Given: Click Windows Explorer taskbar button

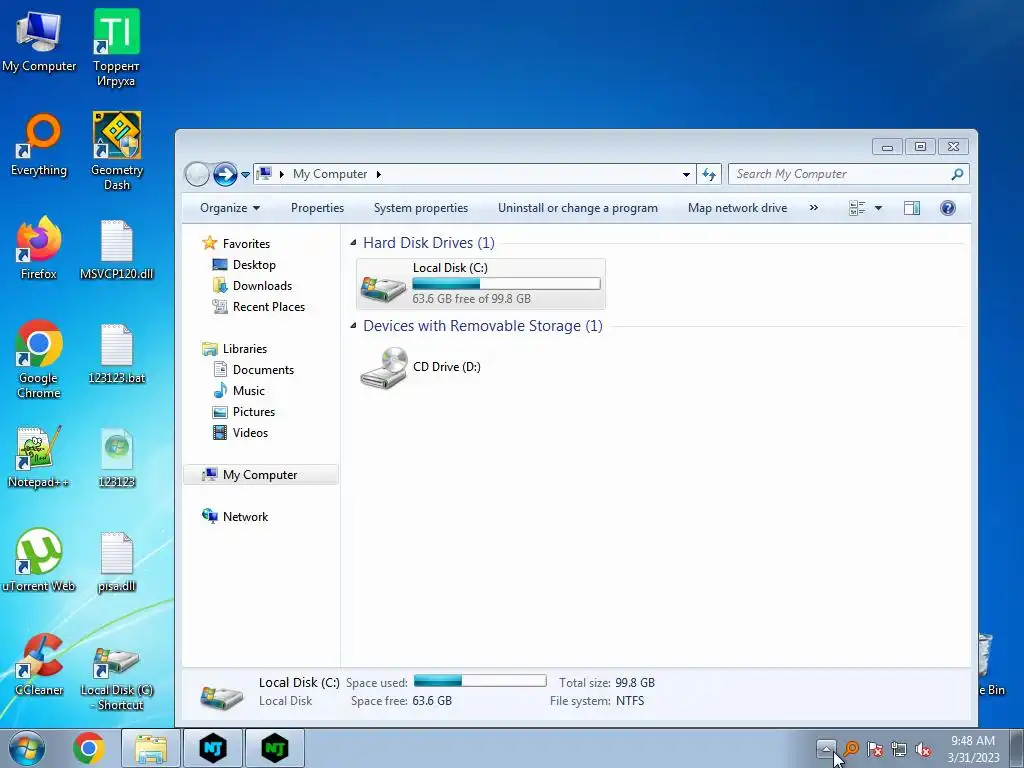Looking at the screenshot, I should [x=150, y=748].
